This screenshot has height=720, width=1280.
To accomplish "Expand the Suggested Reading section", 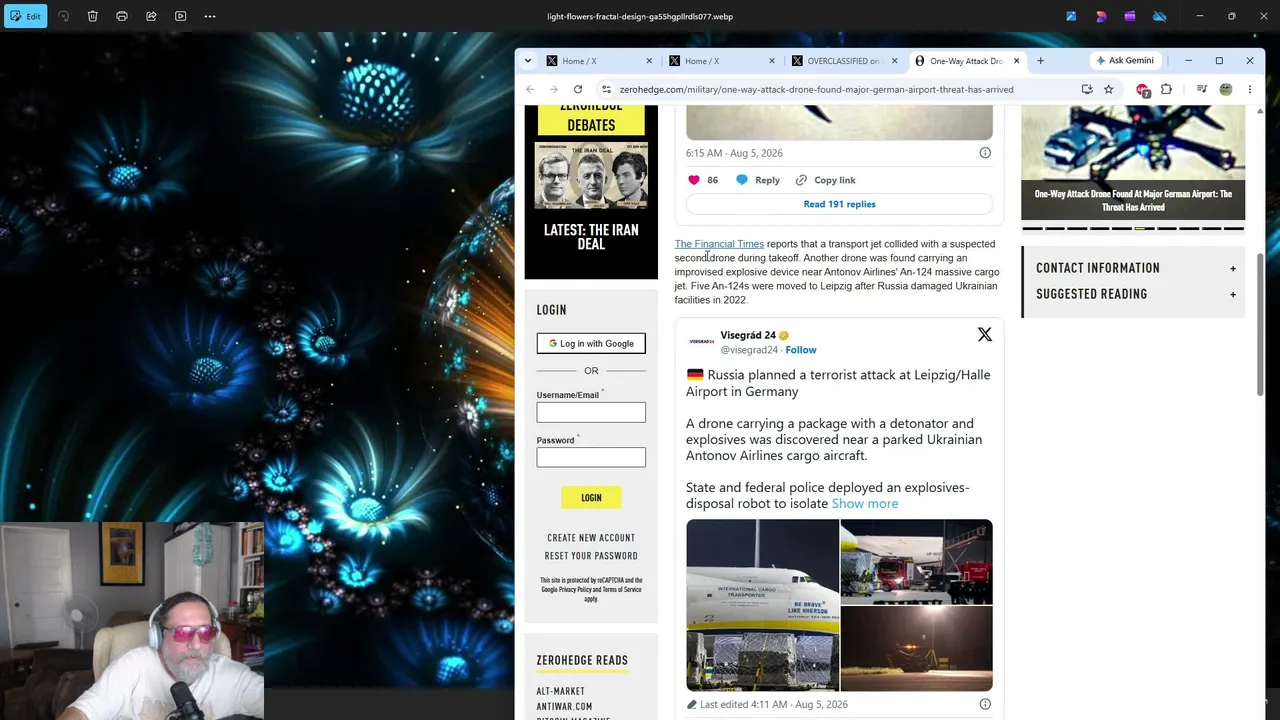I will 1136,294.
